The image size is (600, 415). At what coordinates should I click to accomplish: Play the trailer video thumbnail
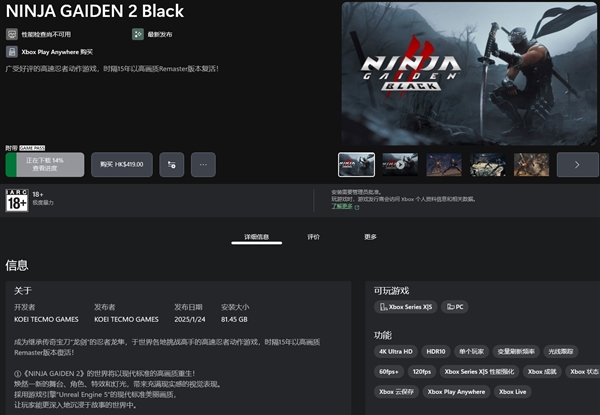[x=400, y=164]
